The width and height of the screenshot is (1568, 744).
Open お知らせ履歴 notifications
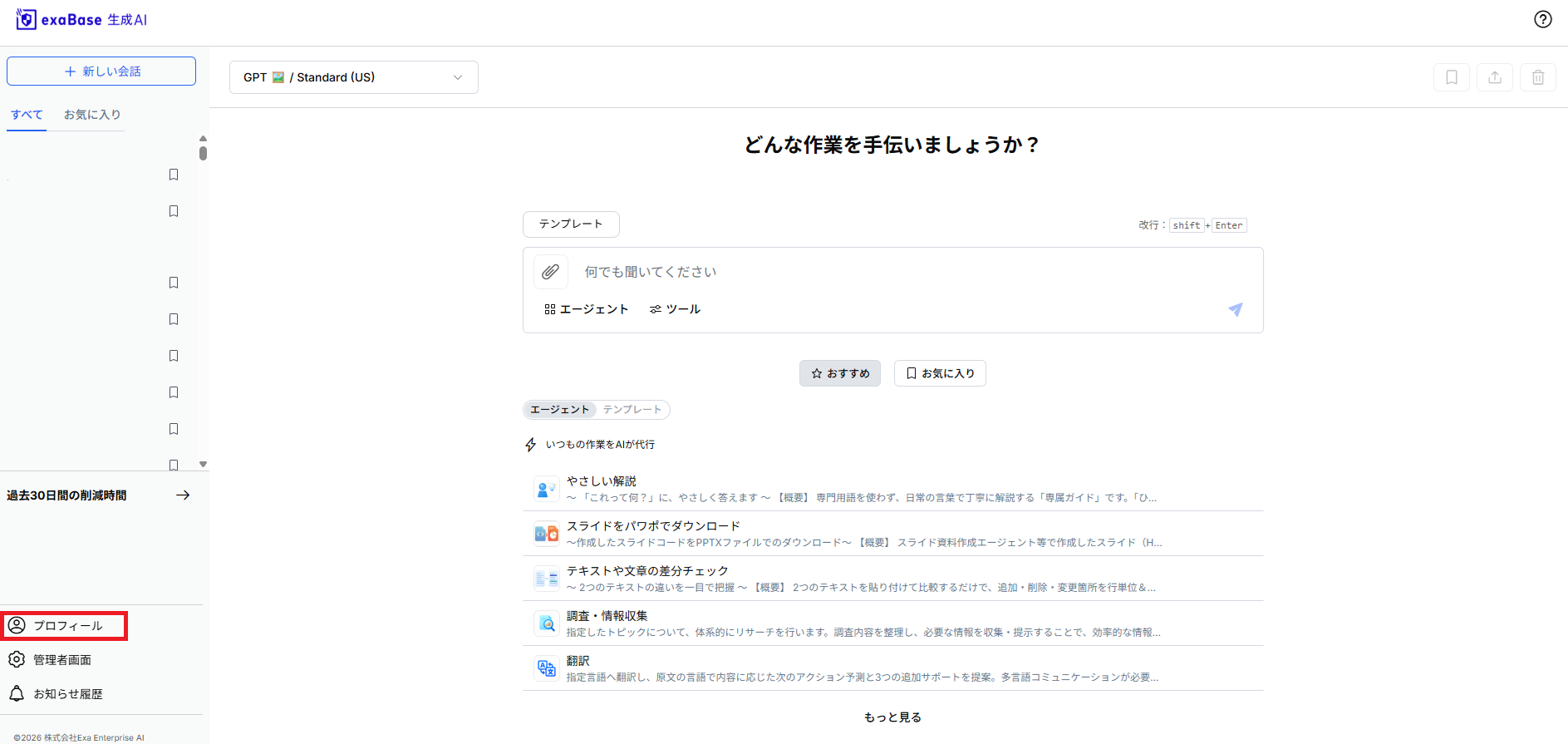click(56, 694)
